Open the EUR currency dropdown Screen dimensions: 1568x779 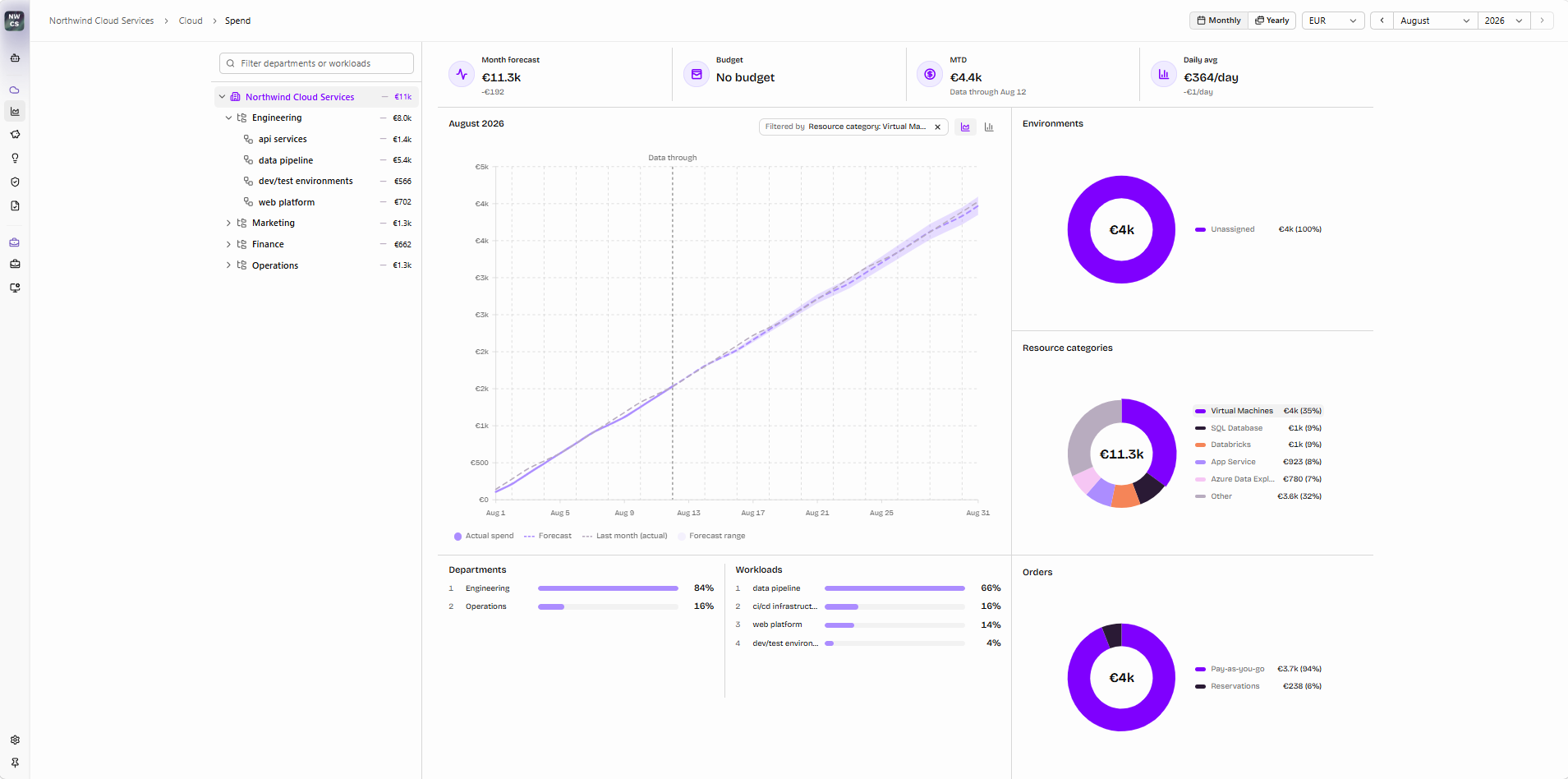click(x=1333, y=21)
